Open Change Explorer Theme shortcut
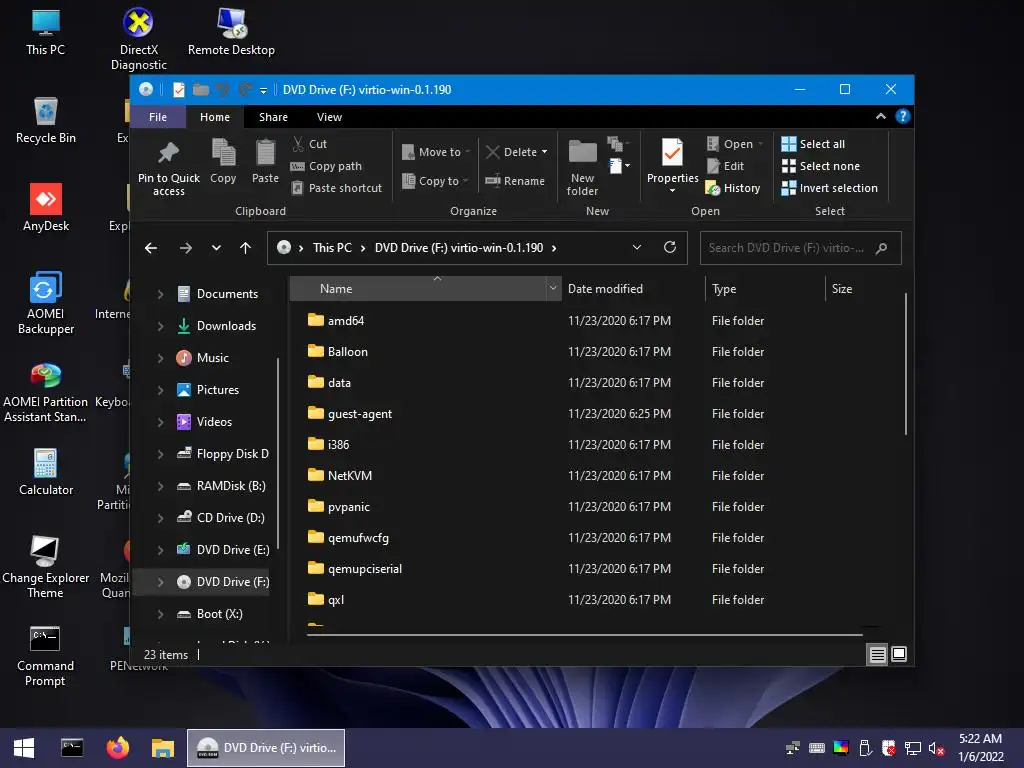 coord(46,567)
